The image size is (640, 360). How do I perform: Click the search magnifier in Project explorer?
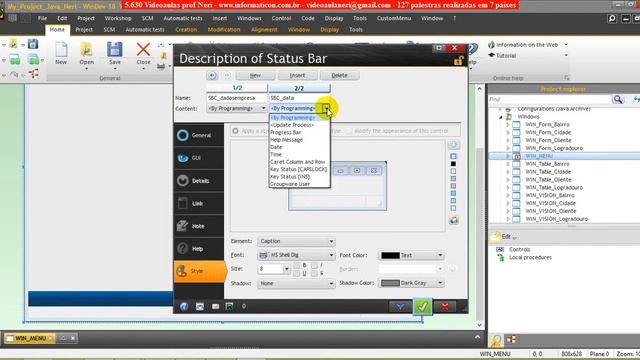tap(618, 99)
